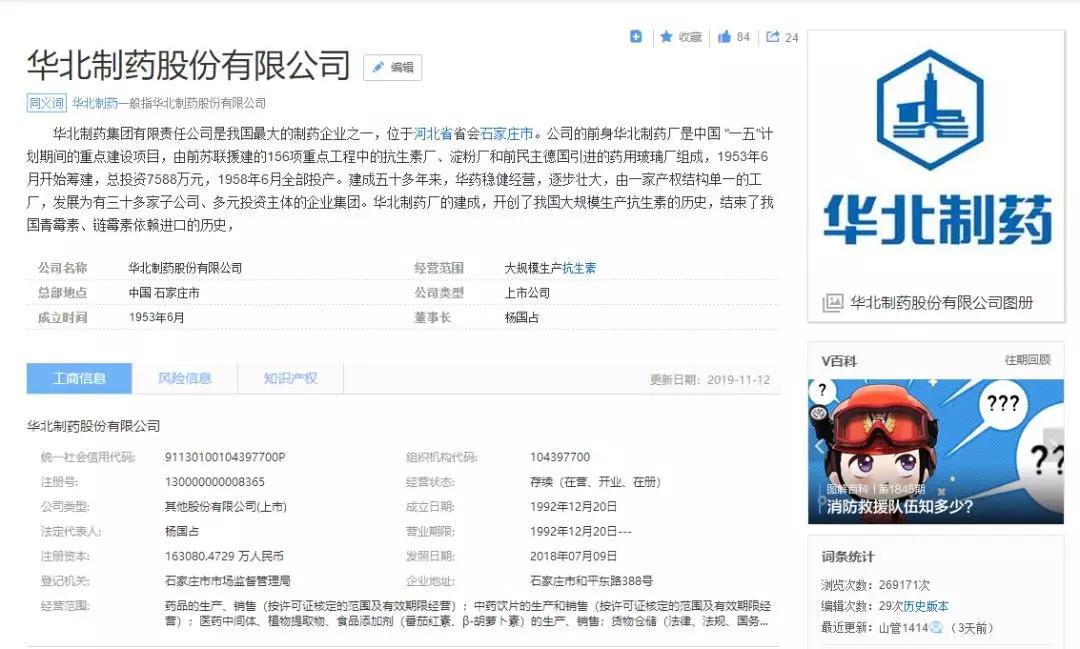Viewport: 1080px width, 649px height.
Task: Switch to the 知识产权 tab
Action: pos(290,378)
